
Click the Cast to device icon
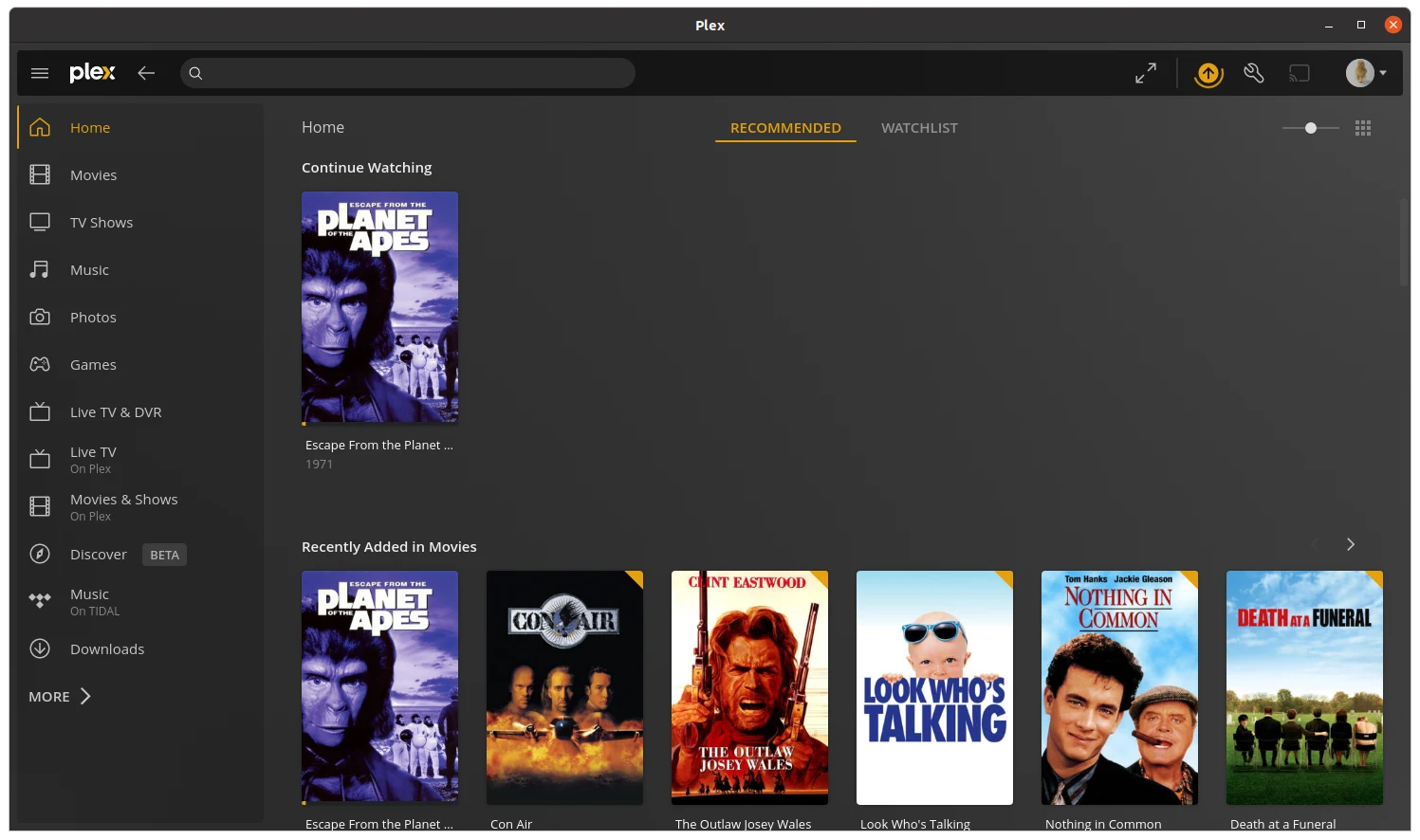click(1300, 73)
